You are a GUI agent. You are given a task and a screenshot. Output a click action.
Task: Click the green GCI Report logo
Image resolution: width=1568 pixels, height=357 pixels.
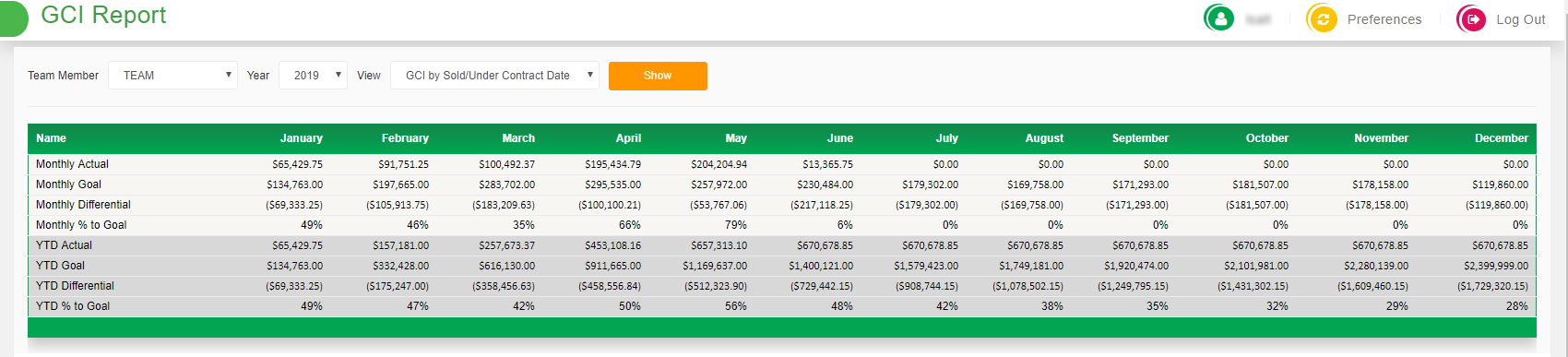click(13, 18)
